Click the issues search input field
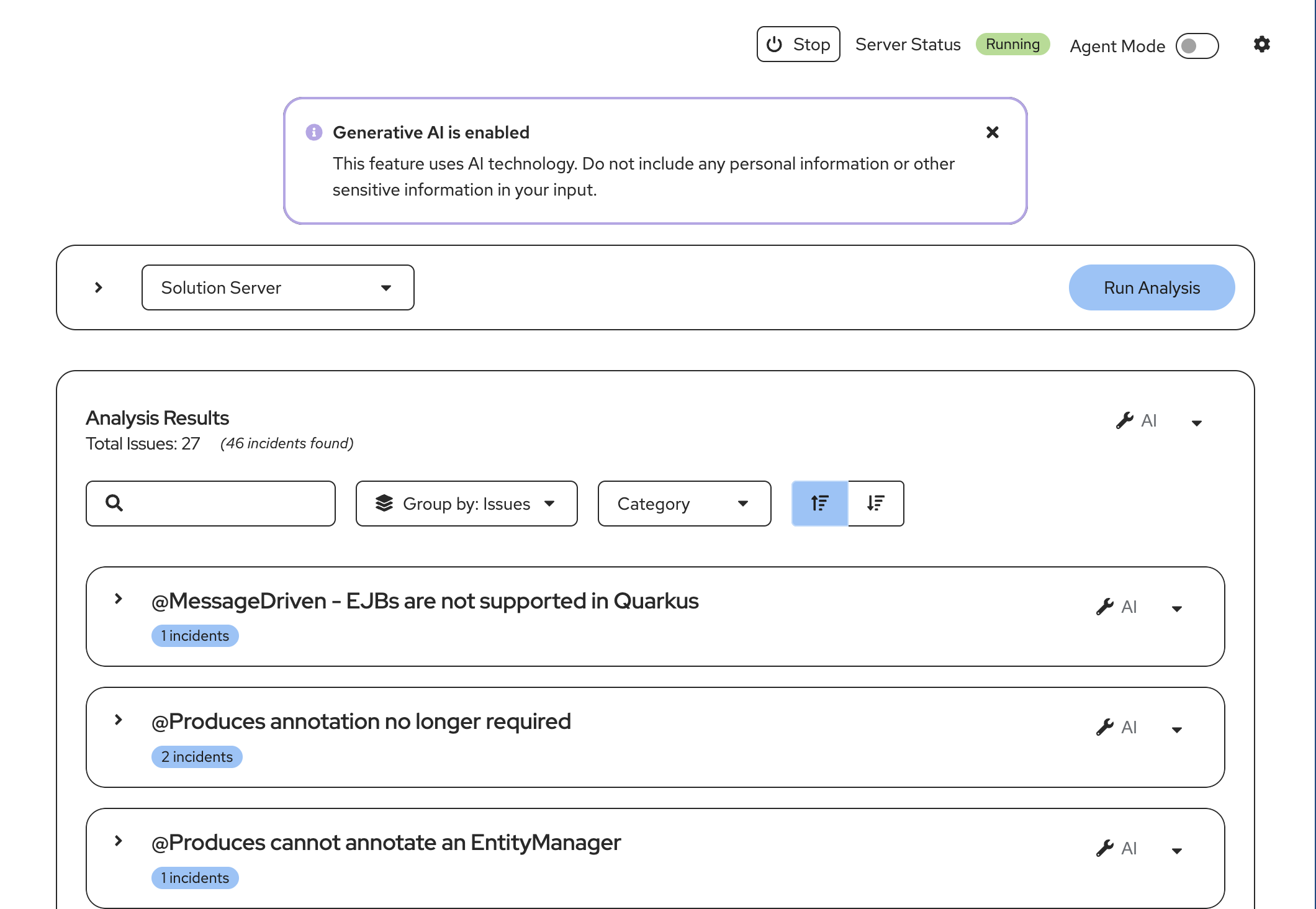1316x909 pixels. coord(223,504)
